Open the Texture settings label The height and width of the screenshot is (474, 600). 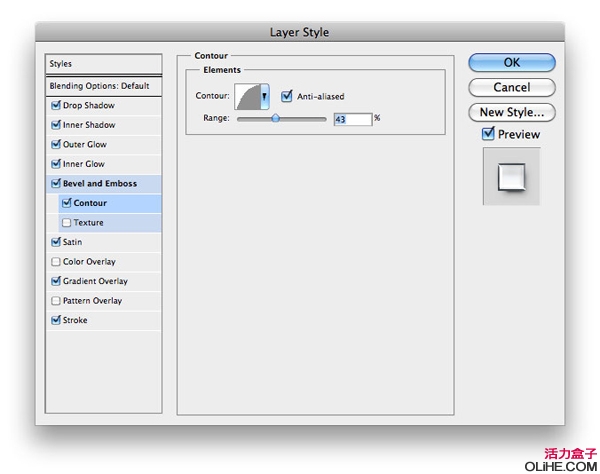pos(89,222)
